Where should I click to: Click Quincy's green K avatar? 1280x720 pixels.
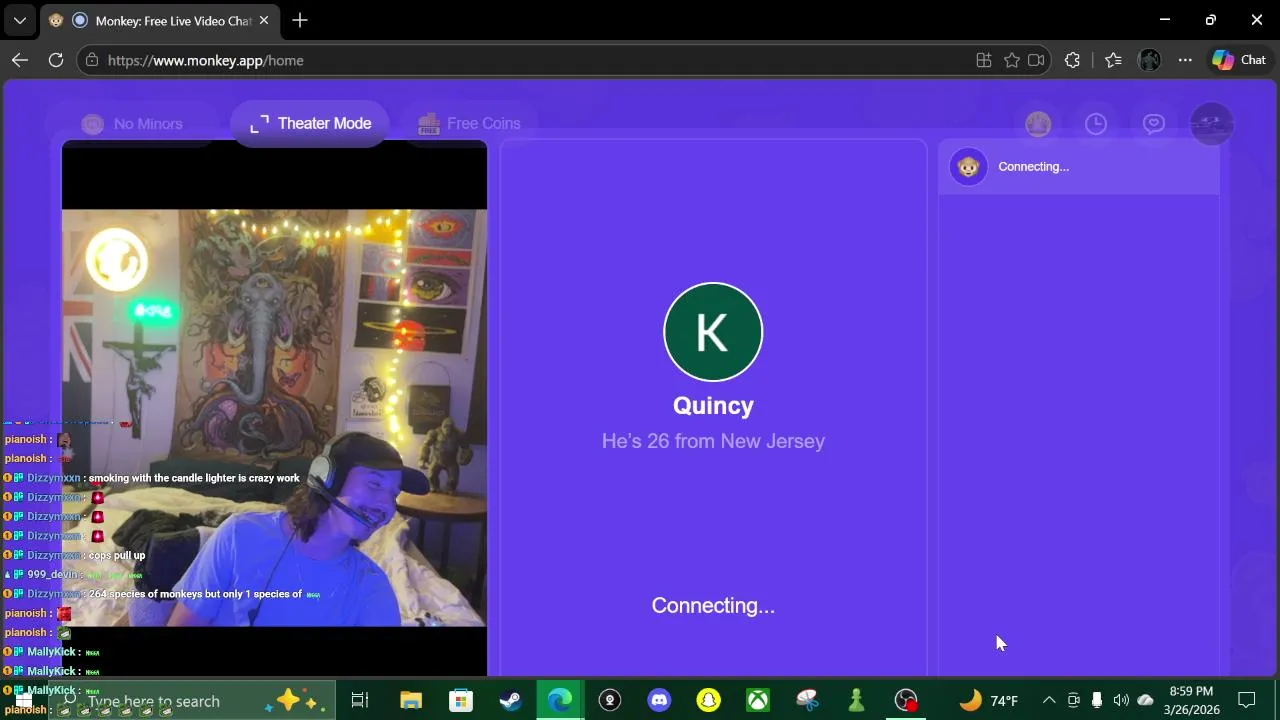pos(713,332)
